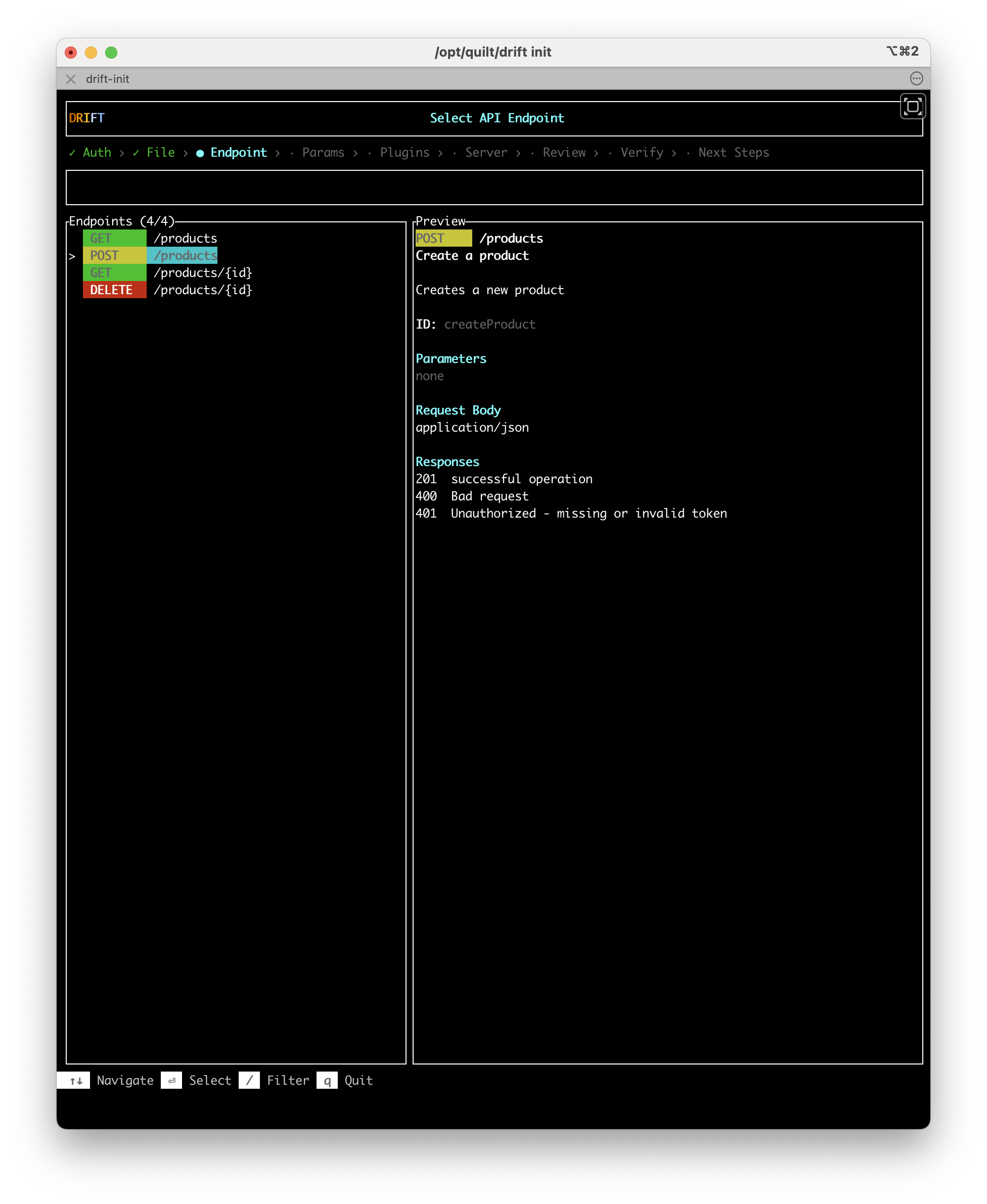Click the up-down arrows Navigate key hint

click(x=75, y=1080)
